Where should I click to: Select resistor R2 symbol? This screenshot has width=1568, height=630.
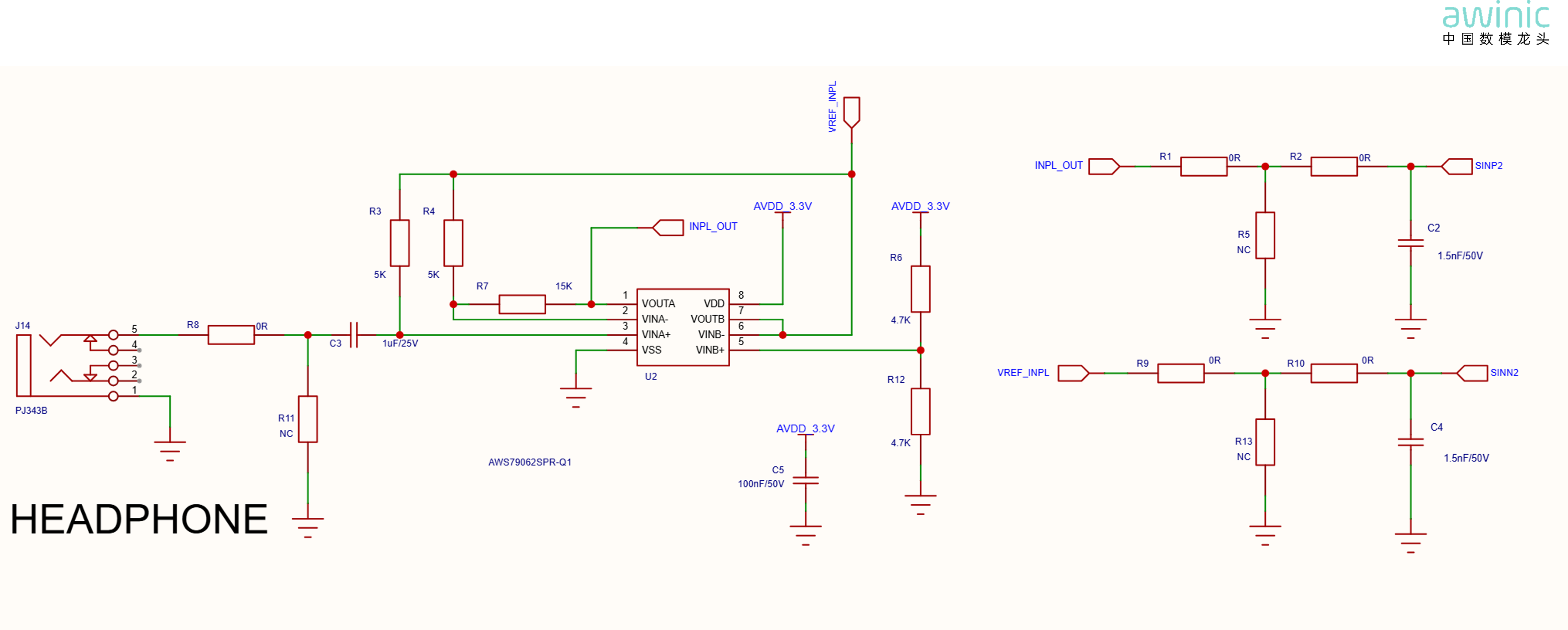tap(1334, 166)
